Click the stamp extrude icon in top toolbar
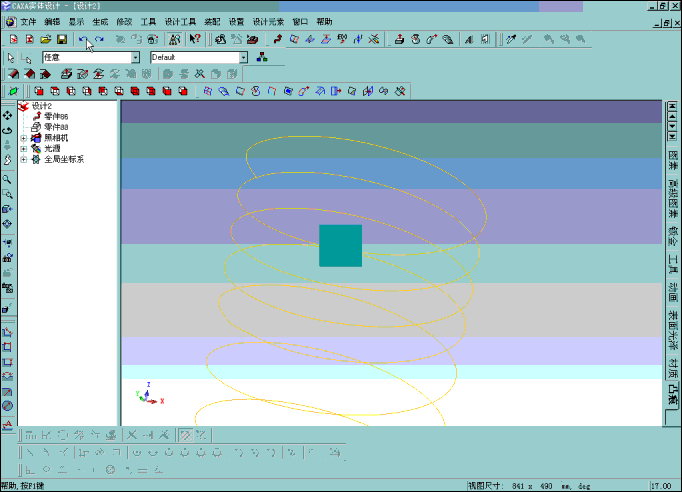The height and width of the screenshot is (492, 682). pos(399,40)
